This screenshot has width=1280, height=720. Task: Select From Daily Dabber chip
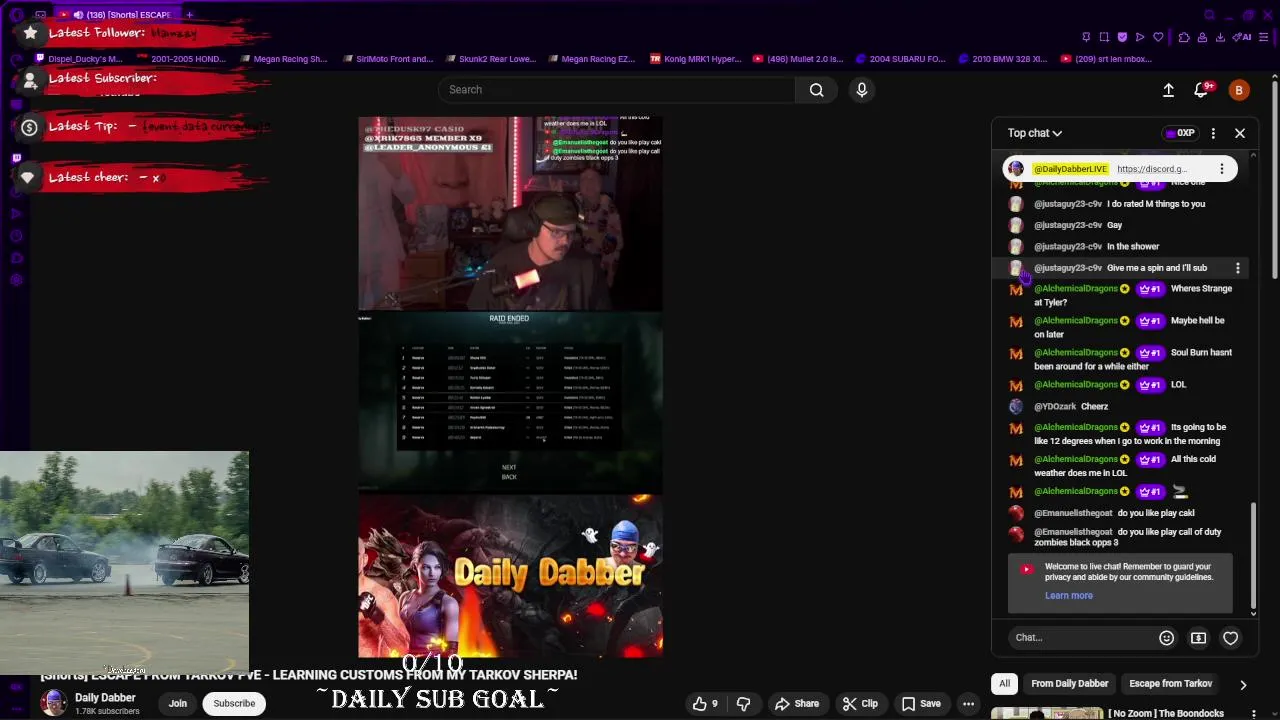pyautogui.click(x=1070, y=684)
